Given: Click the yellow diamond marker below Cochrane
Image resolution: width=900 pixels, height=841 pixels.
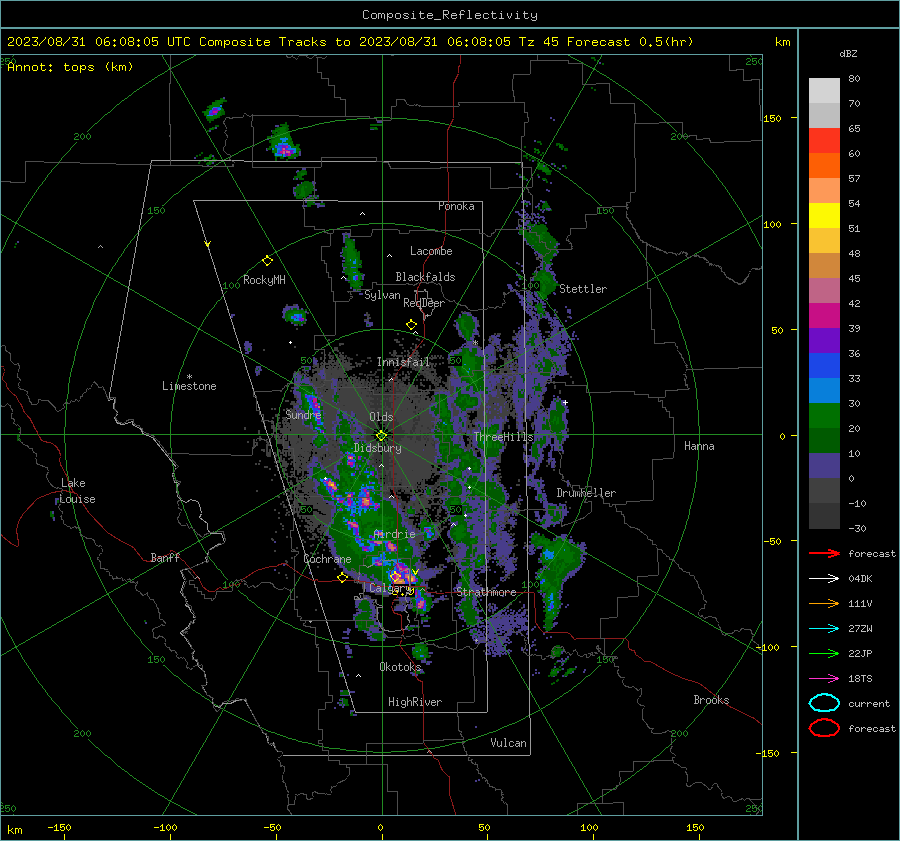Looking at the screenshot, I should tap(343, 577).
